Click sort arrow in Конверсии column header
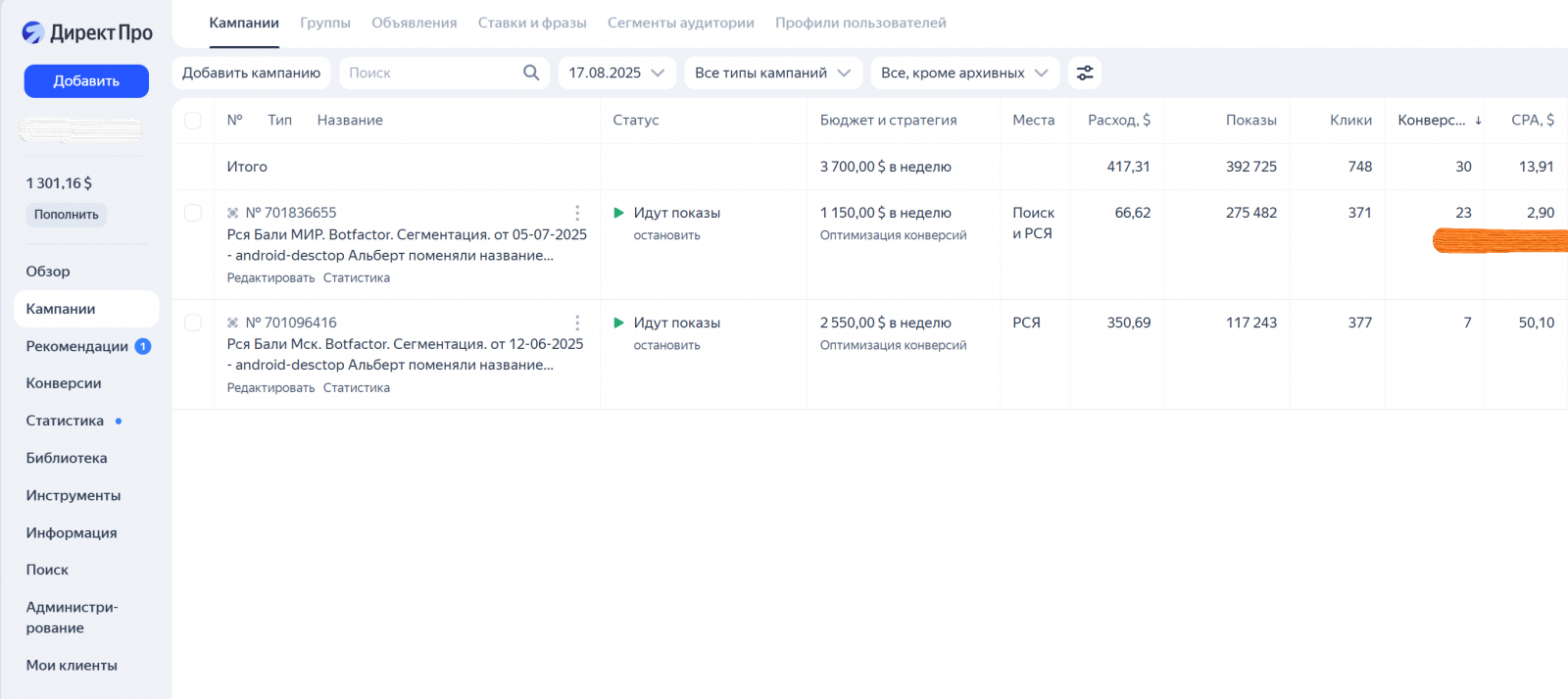The width and height of the screenshot is (1568, 699). click(1478, 121)
